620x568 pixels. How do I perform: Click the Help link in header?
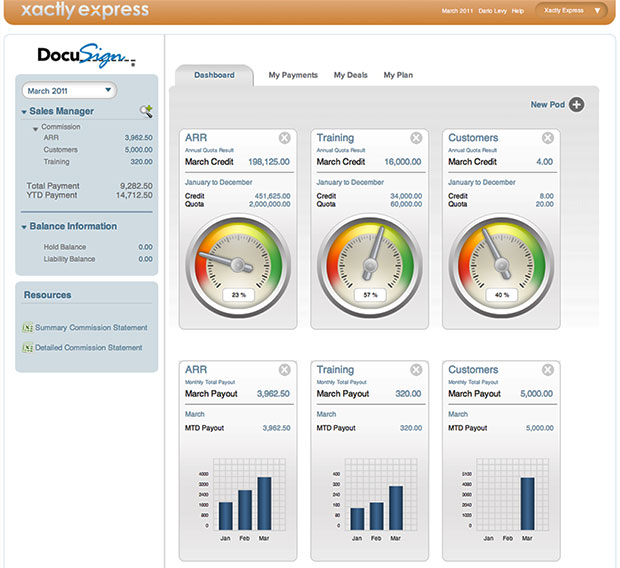coord(518,11)
